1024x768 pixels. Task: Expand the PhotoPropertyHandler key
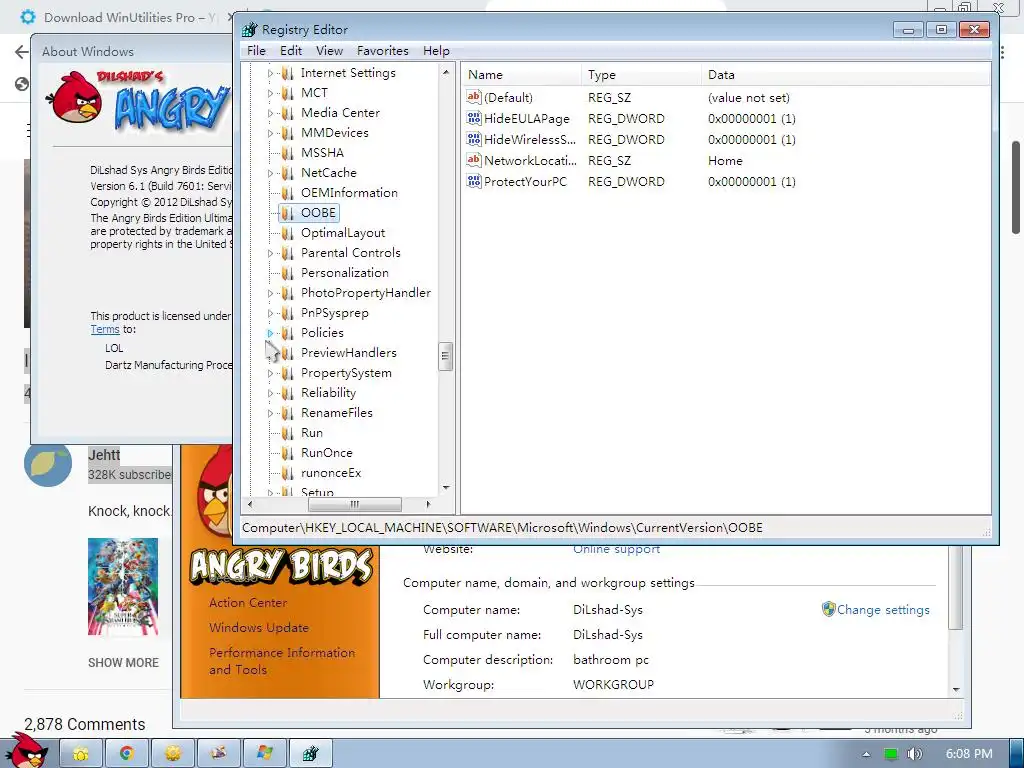point(270,293)
